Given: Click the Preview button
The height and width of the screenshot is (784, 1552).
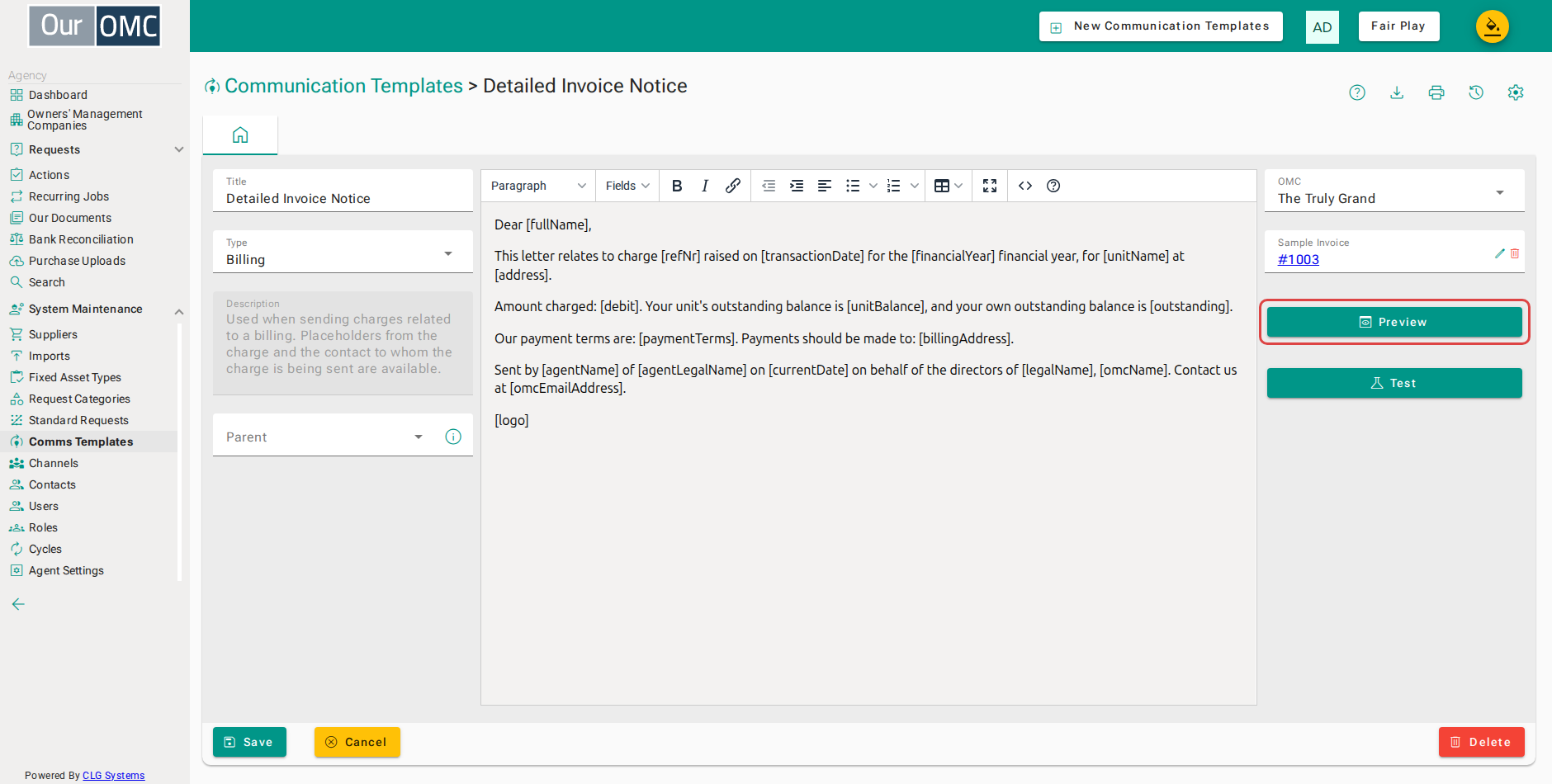Looking at the screenshot, I should click(x=1394, y=322).
